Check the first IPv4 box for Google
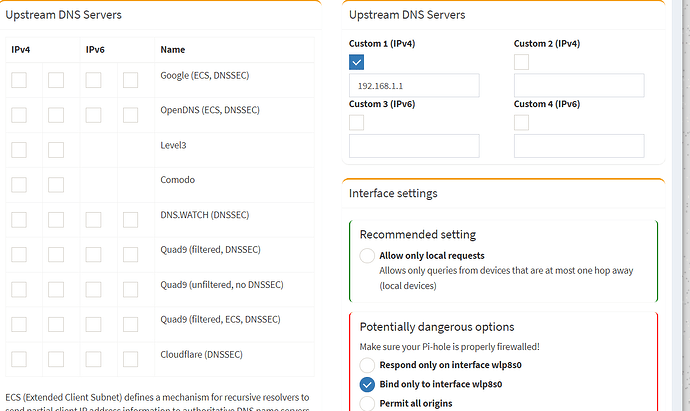 click(x=19, y=80)
